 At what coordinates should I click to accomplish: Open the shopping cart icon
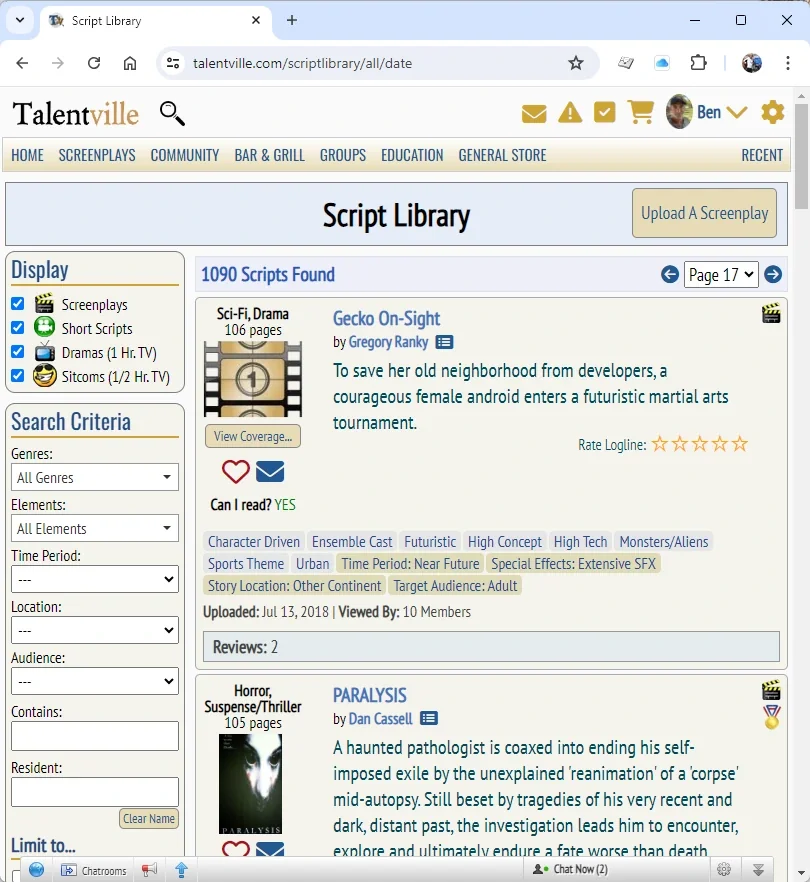[641, 112]
